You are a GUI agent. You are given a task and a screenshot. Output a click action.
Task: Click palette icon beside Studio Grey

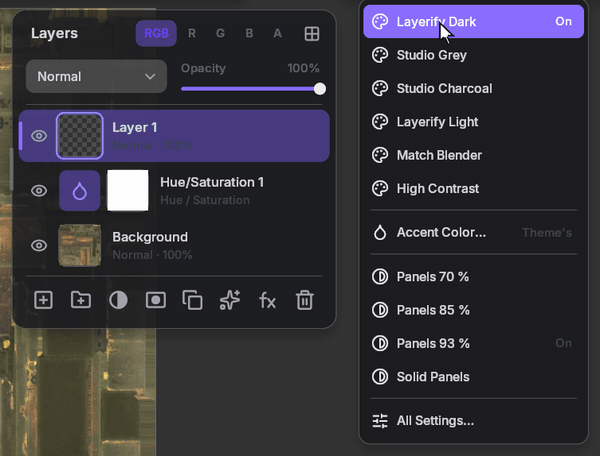tap(380, 55)
